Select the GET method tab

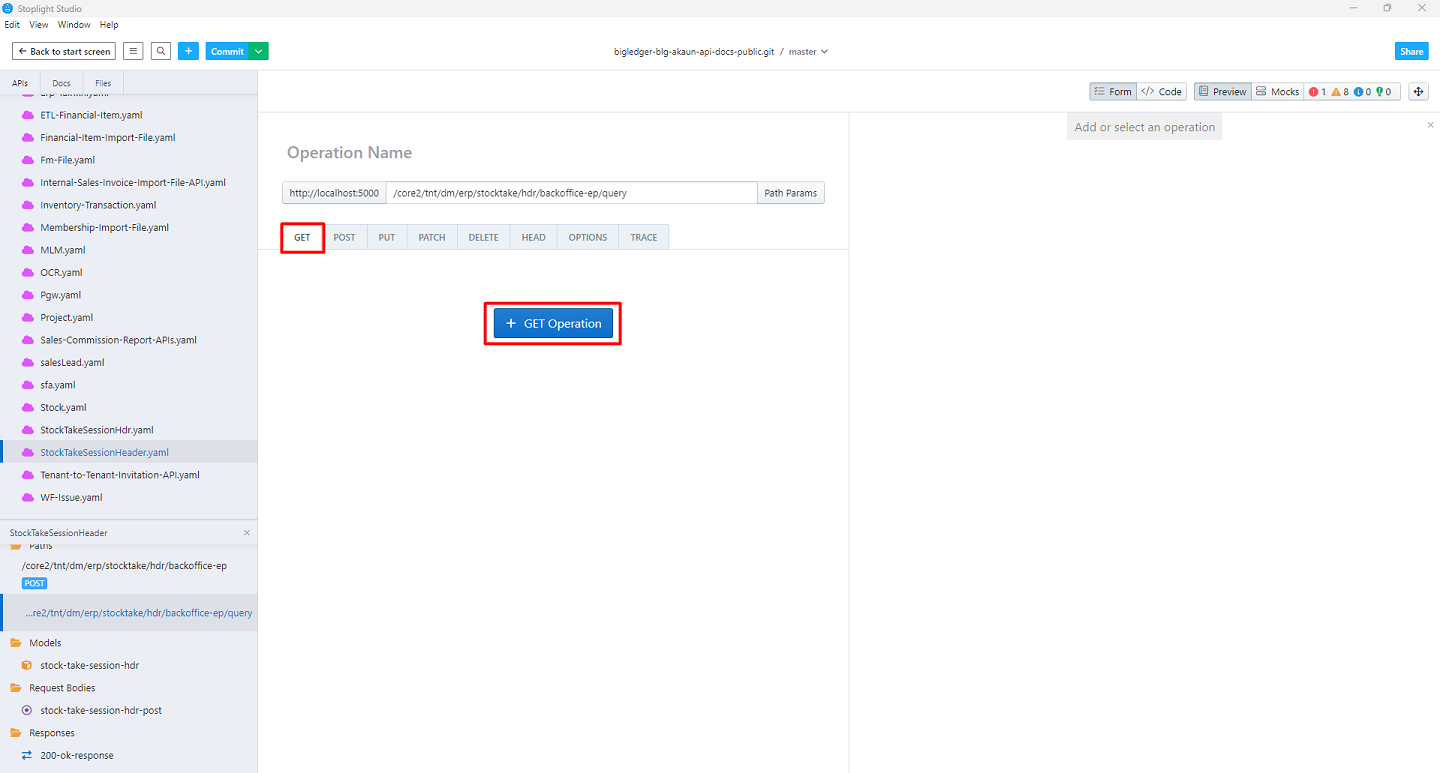click(x=302, y=238)
